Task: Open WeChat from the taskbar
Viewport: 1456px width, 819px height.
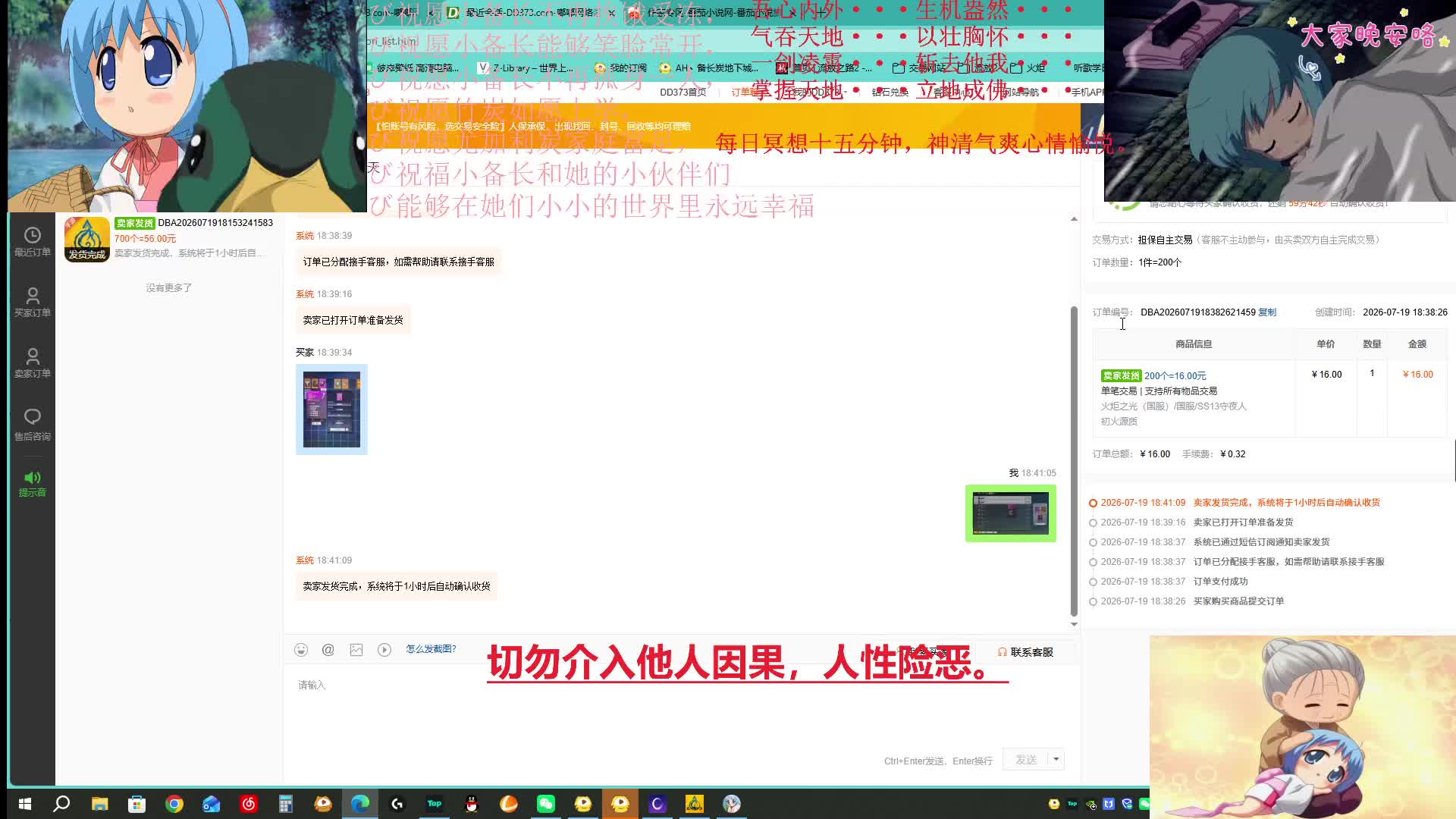Action: point(546,804)
